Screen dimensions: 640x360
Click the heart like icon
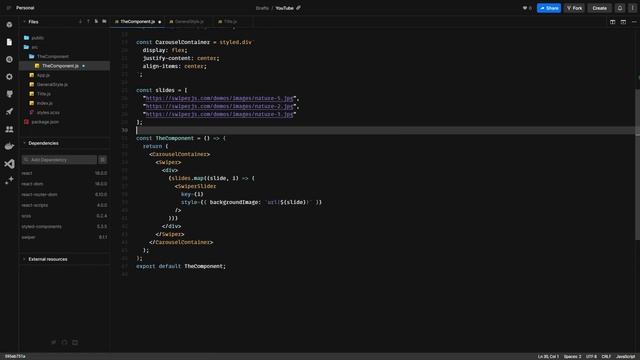(525, 8)
